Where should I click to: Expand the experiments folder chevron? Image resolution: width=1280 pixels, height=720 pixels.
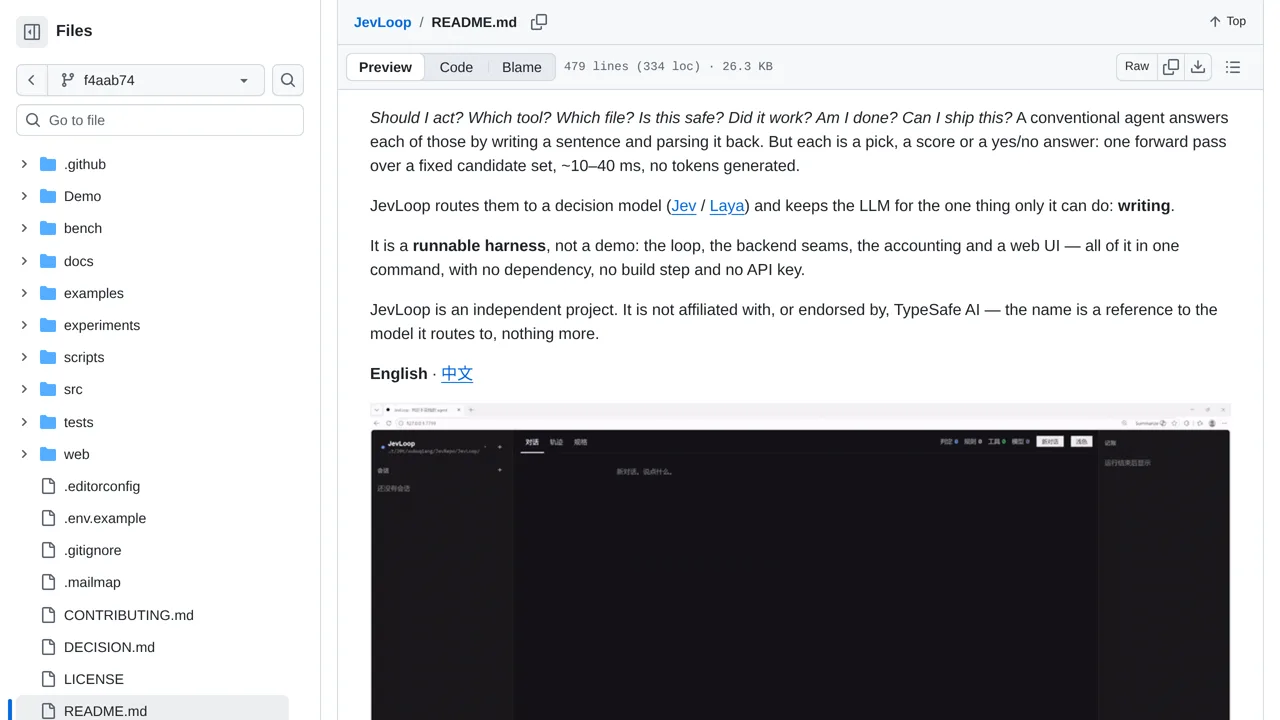click(24, 325)
